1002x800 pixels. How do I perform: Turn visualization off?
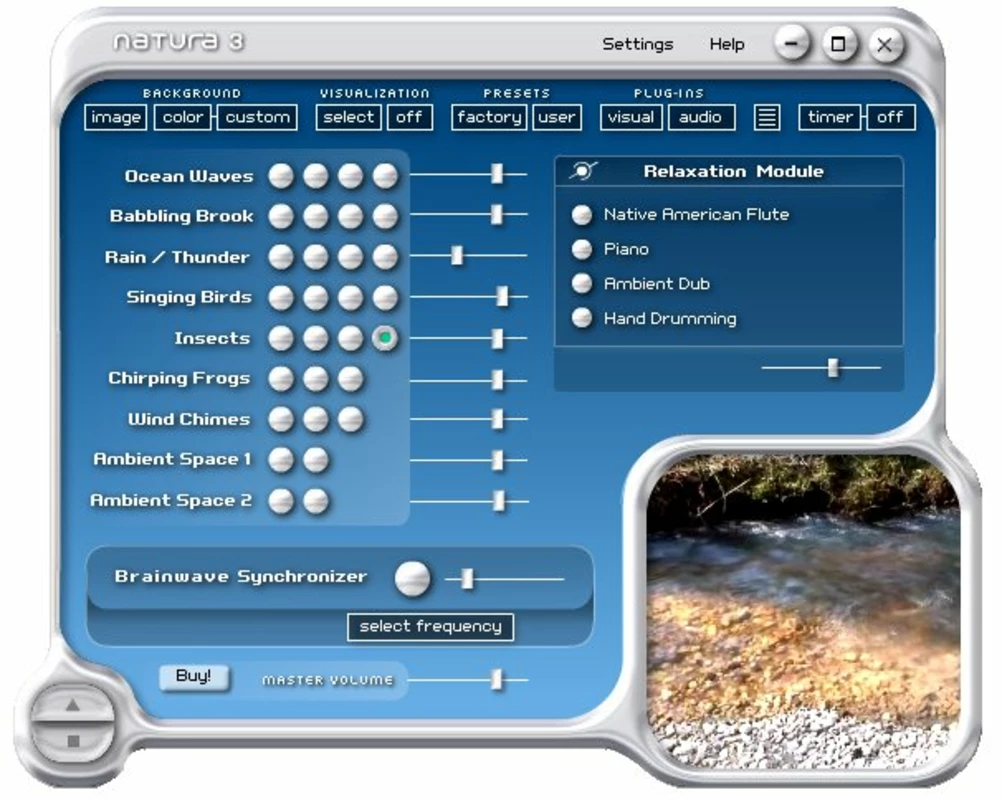409,118
